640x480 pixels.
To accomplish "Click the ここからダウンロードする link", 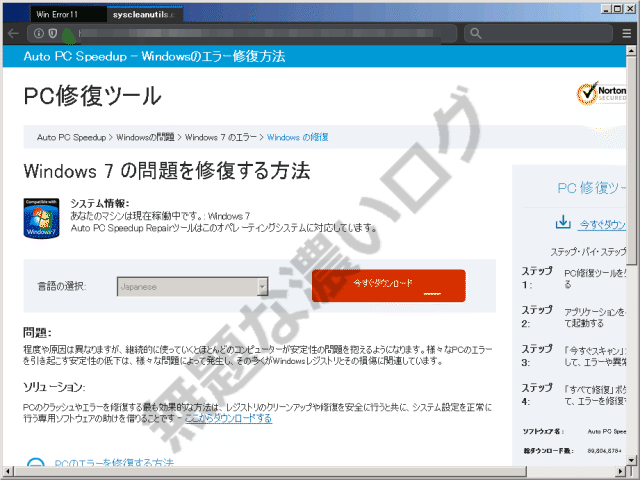I will [x=229, y=418].
